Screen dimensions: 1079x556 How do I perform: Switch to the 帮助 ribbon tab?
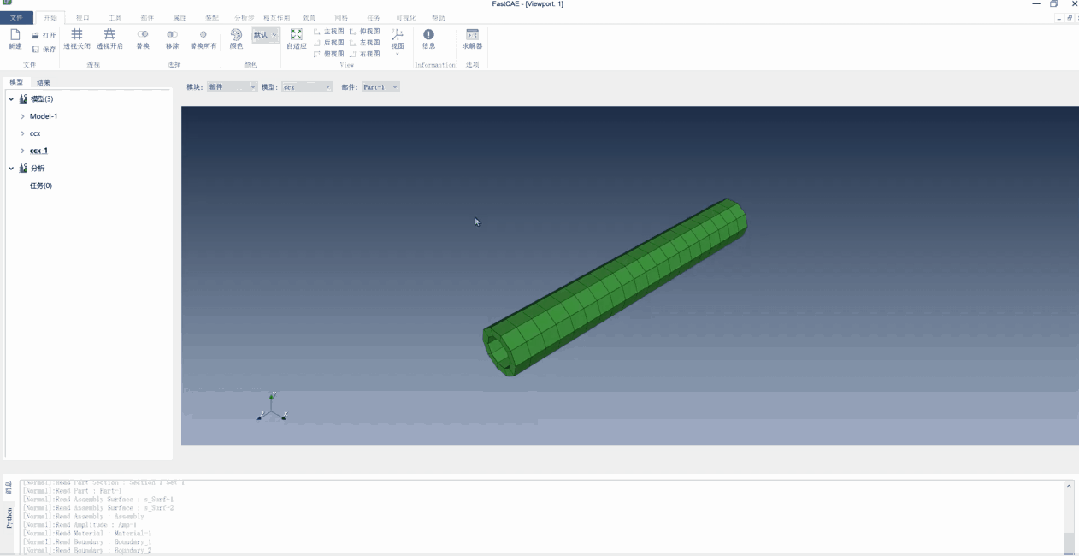(x=438, y=18)
